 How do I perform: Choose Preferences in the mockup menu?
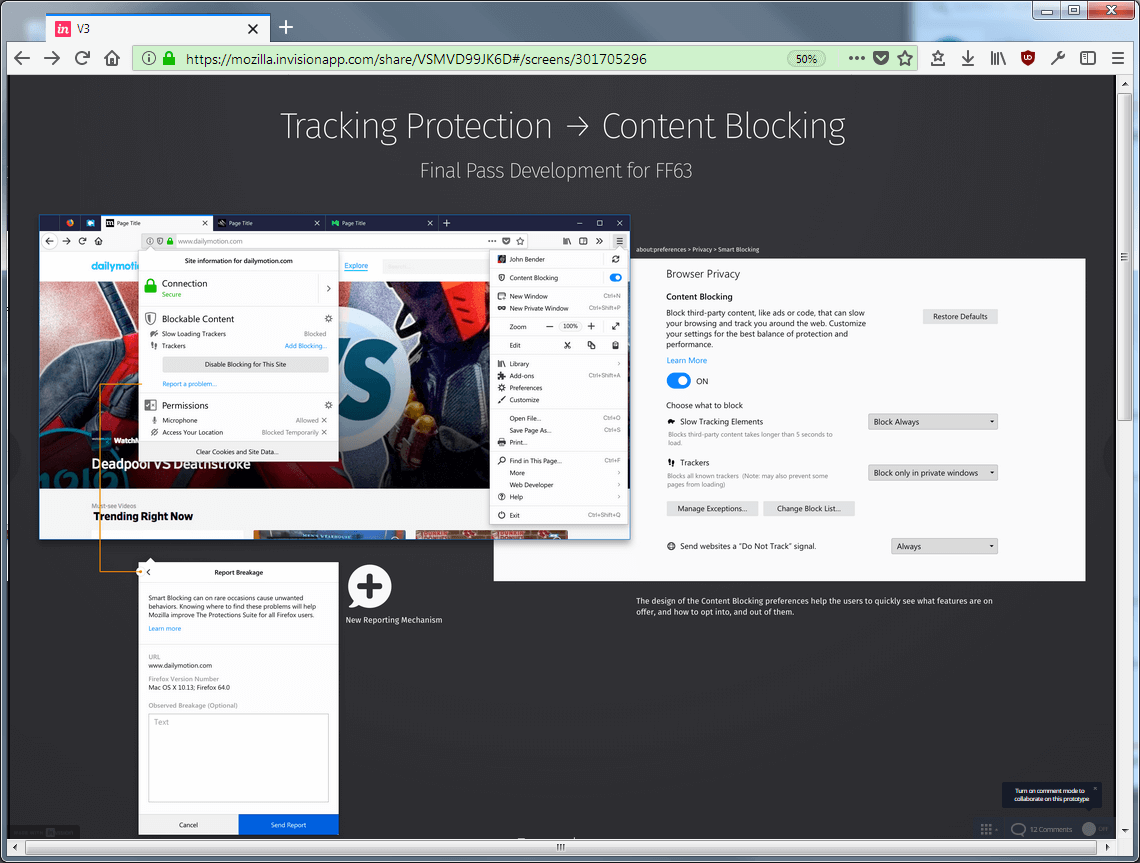click(x=559, y=388)
